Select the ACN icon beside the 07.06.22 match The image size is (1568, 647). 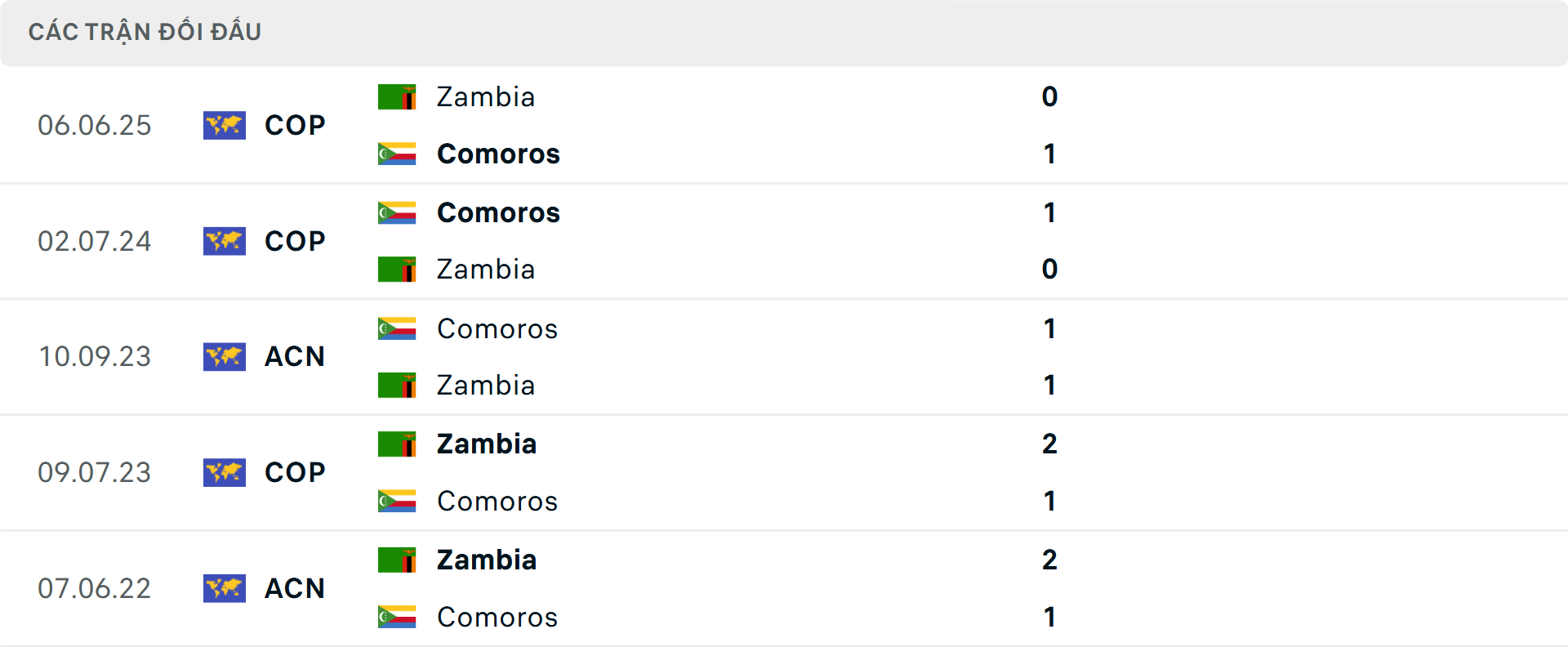[225, 588]
